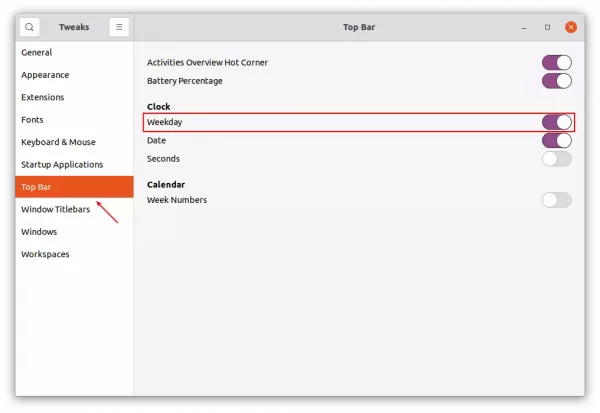Open Extensions in the sidebar
The width and height of the screenshot is (600, 413).
(x=74, y=97)
